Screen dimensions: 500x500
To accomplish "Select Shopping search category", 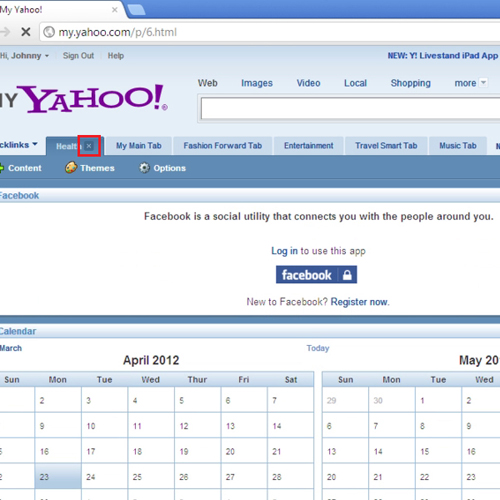I will (x=411, y=83).
